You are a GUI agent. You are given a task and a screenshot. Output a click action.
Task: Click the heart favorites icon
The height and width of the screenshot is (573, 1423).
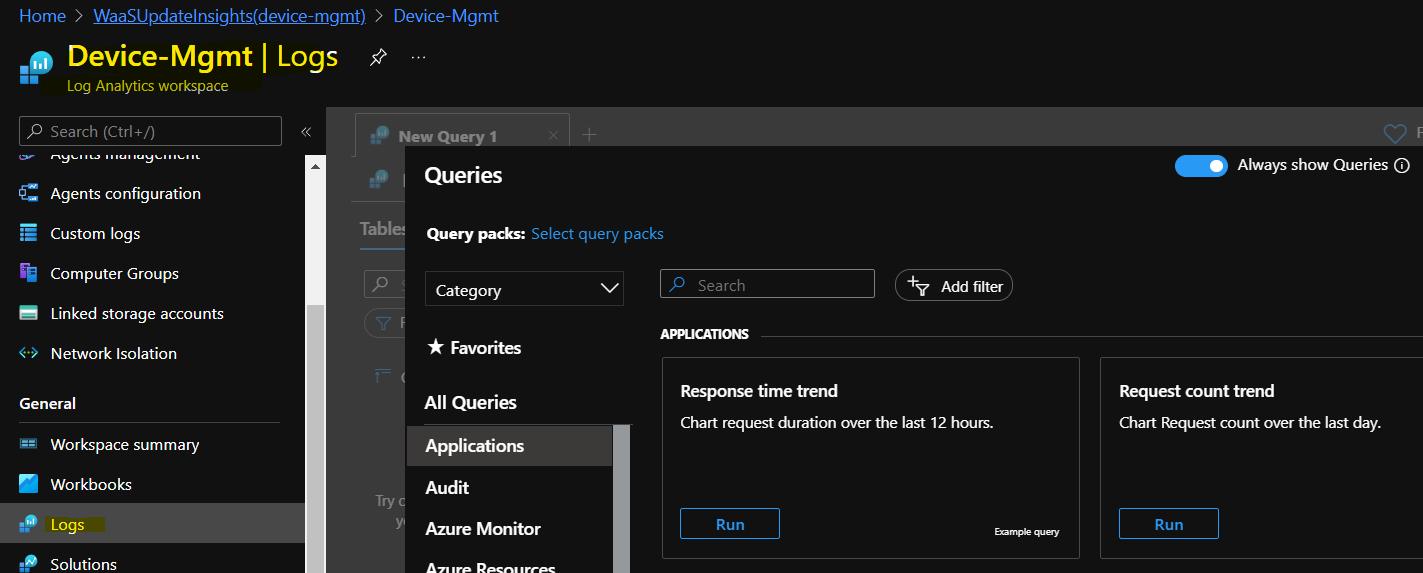pyautogui.click(x=1394, y=133)
